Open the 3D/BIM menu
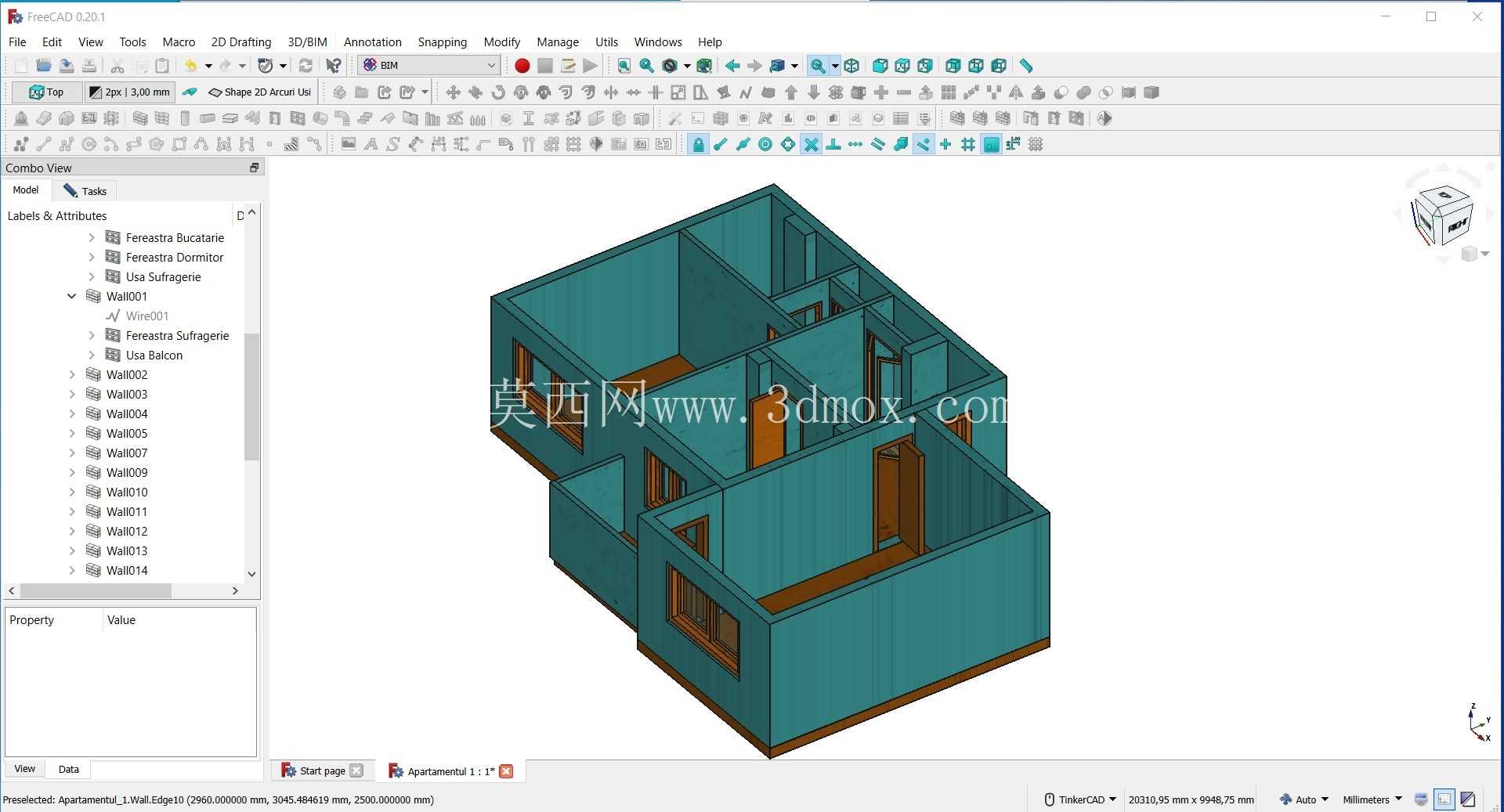Image resolution: width=1504 pixels, height=812 pixels. (x=307, y=42)
